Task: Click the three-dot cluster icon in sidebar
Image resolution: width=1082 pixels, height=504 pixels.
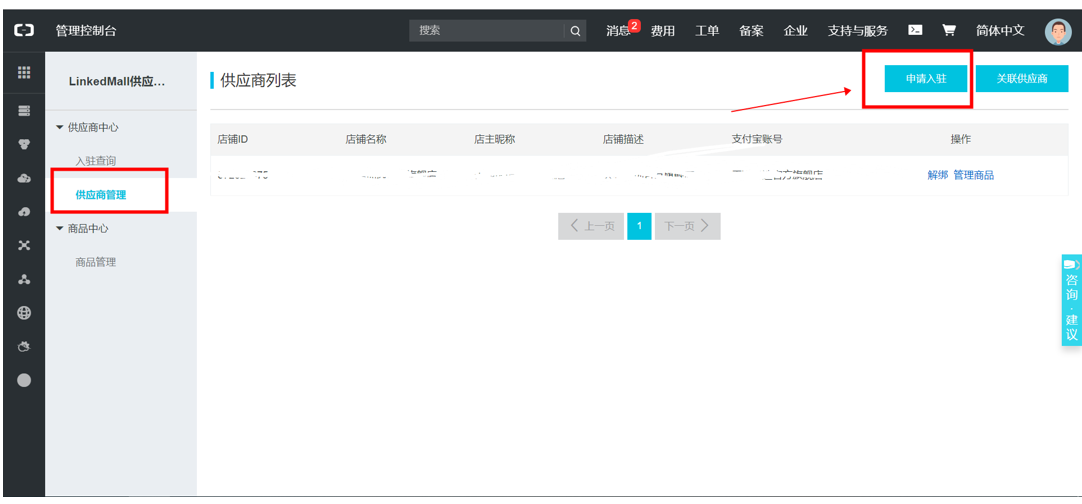Action: [x=24, y=279]
